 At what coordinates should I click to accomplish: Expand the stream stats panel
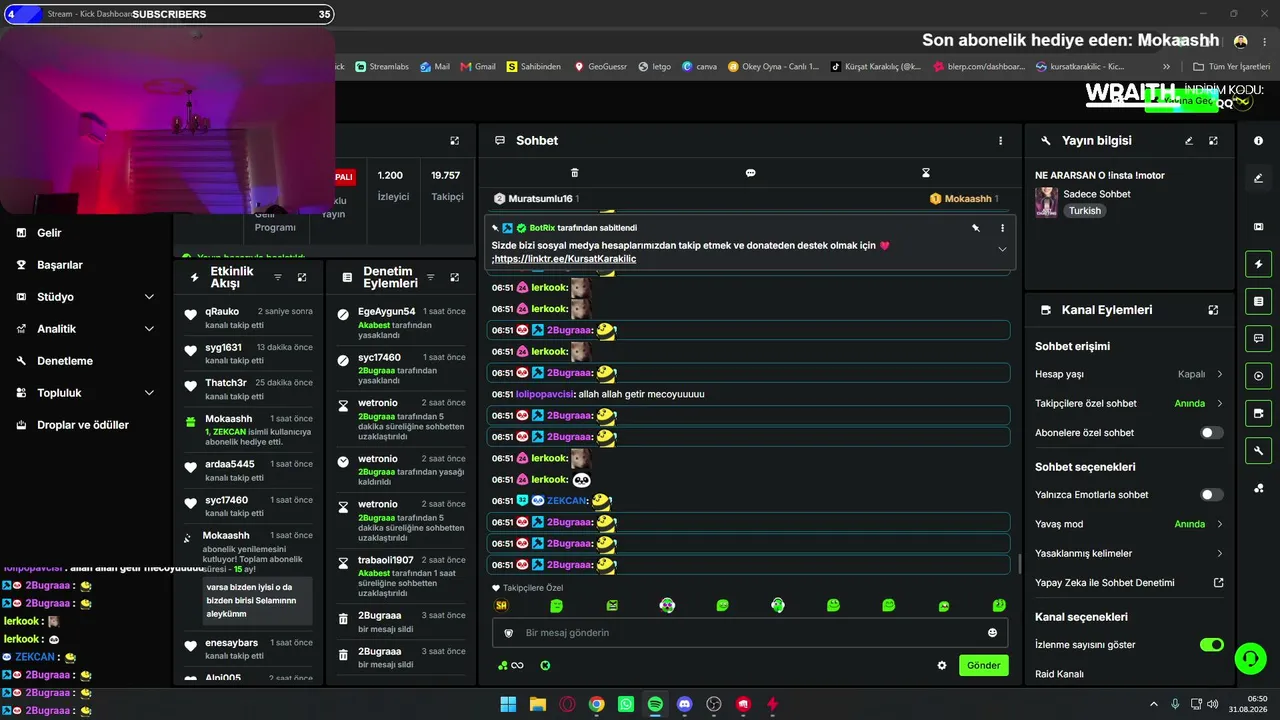(x=454, y=141)
